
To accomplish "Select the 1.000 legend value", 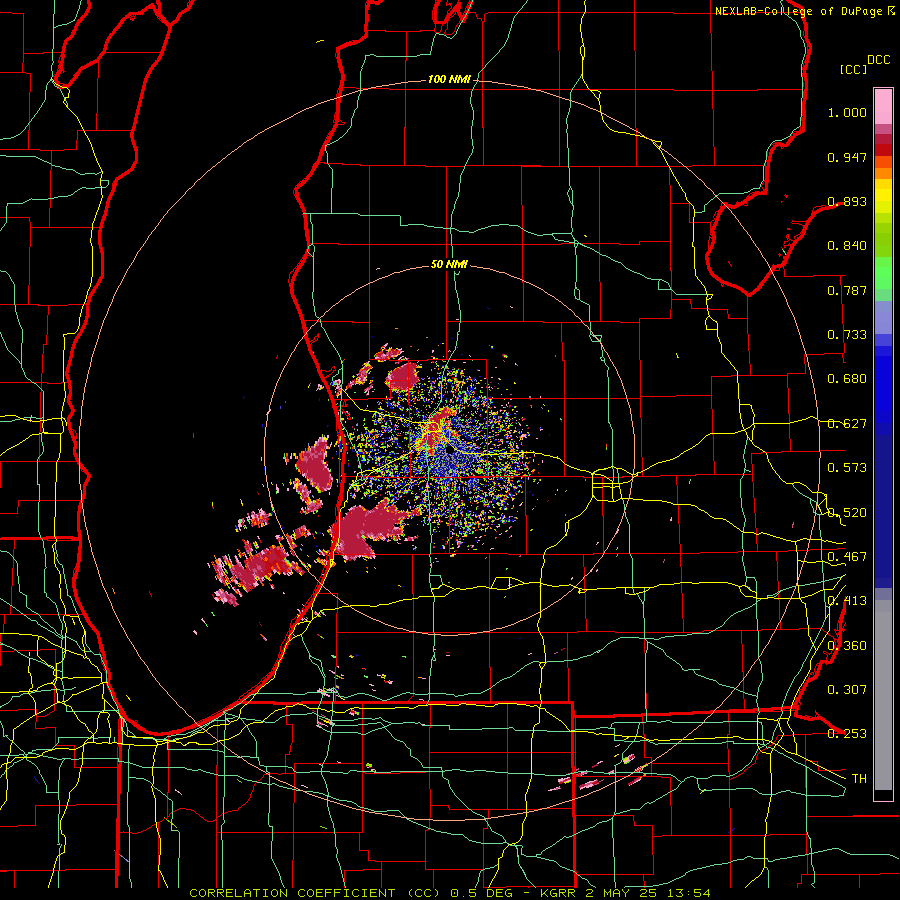I will [x=847, y=112].
